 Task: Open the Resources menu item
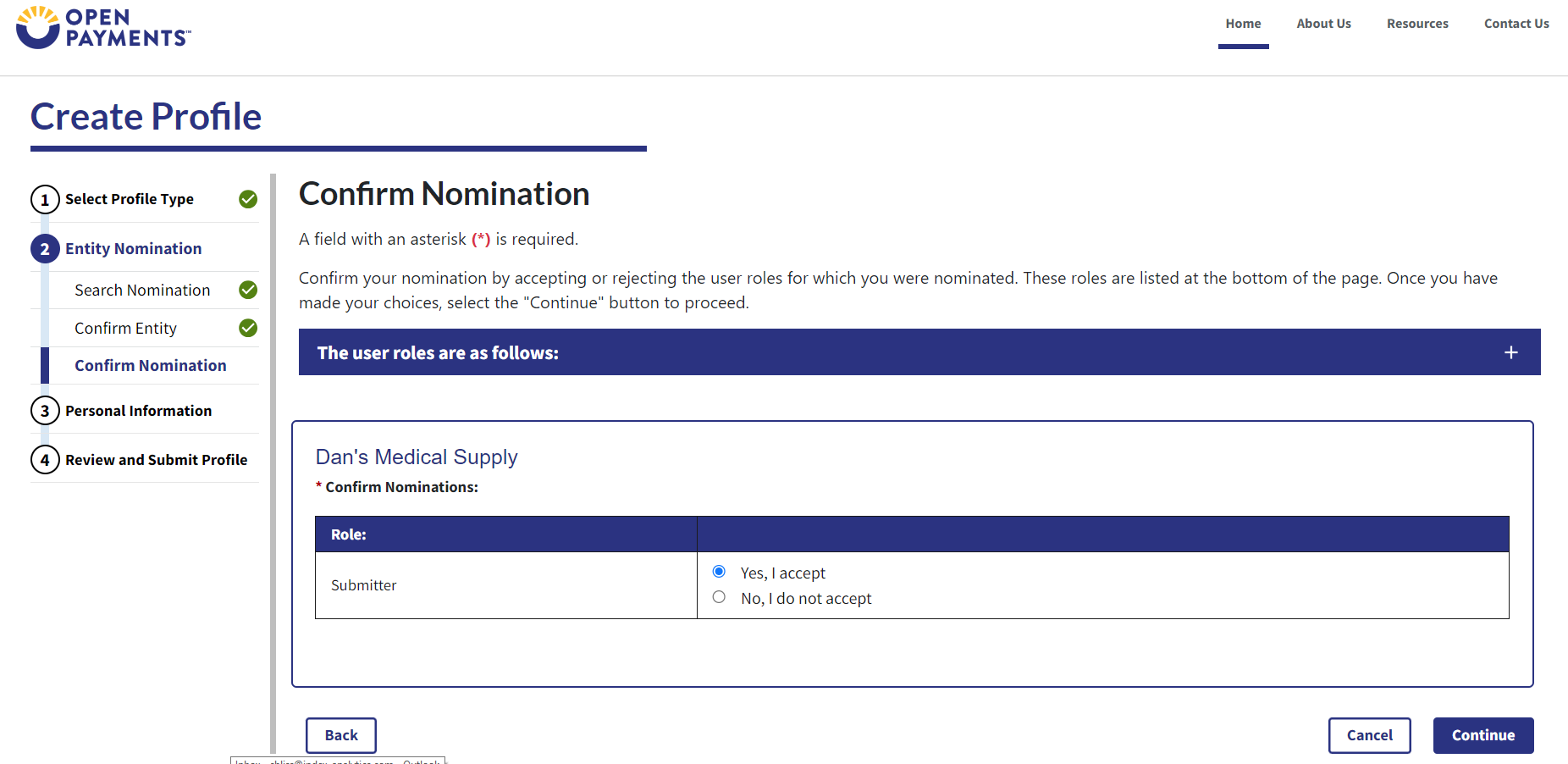click(x=1417, y=24)
